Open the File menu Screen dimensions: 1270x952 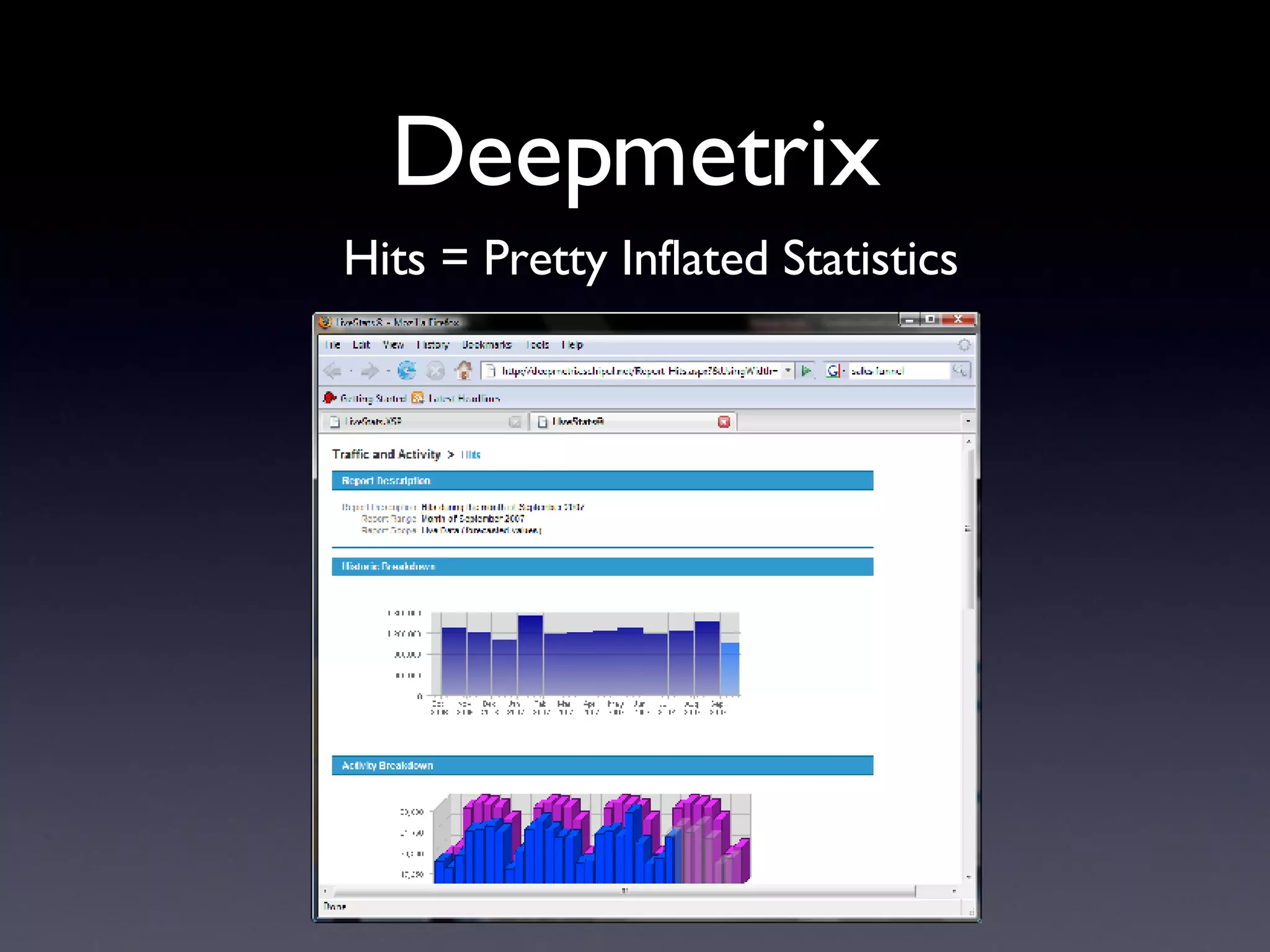332,345
